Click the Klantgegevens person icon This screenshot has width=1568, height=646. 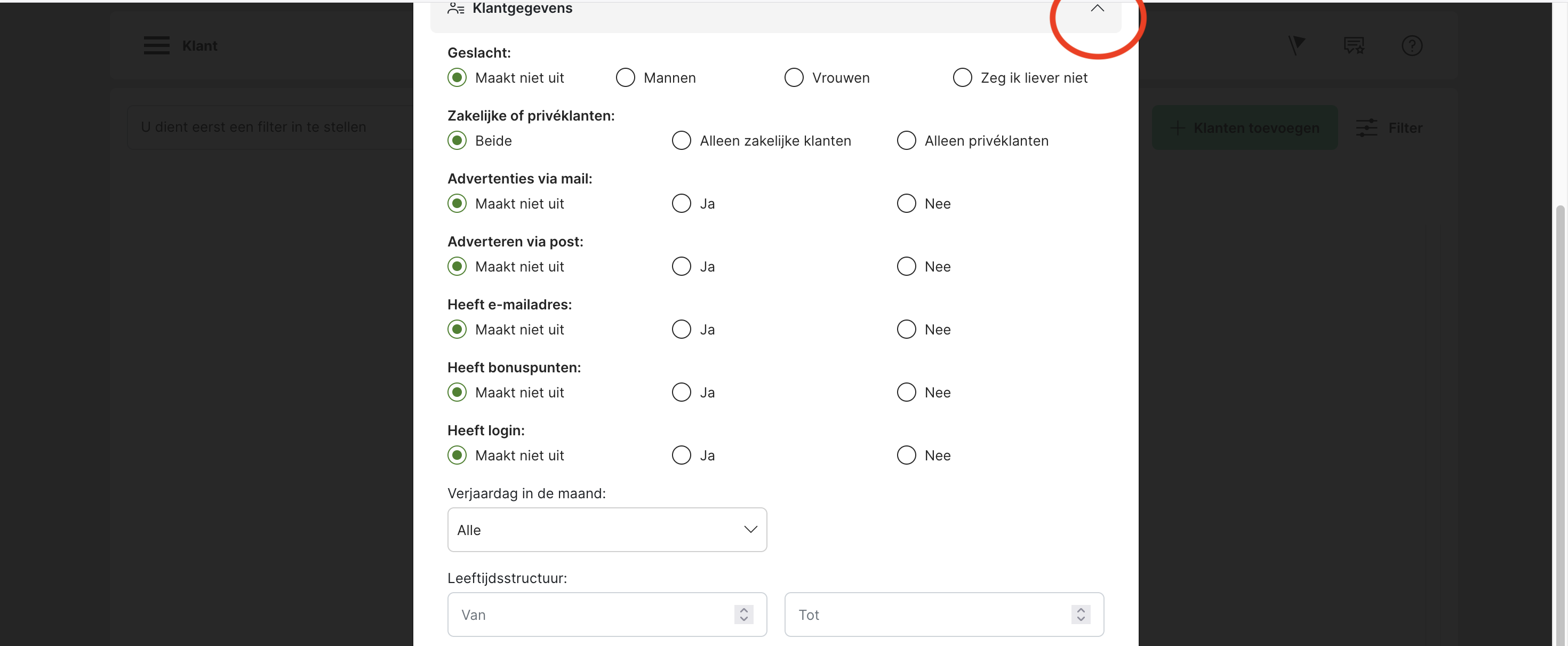coord(456,9)
